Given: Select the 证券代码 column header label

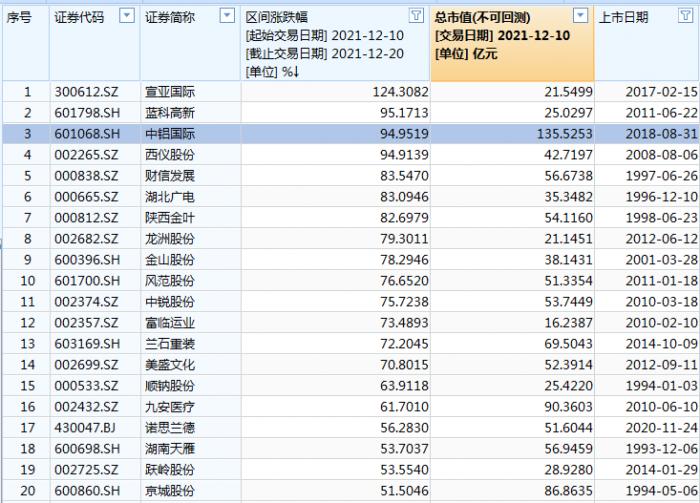Looking at the screenshot, I should (79, 18).
